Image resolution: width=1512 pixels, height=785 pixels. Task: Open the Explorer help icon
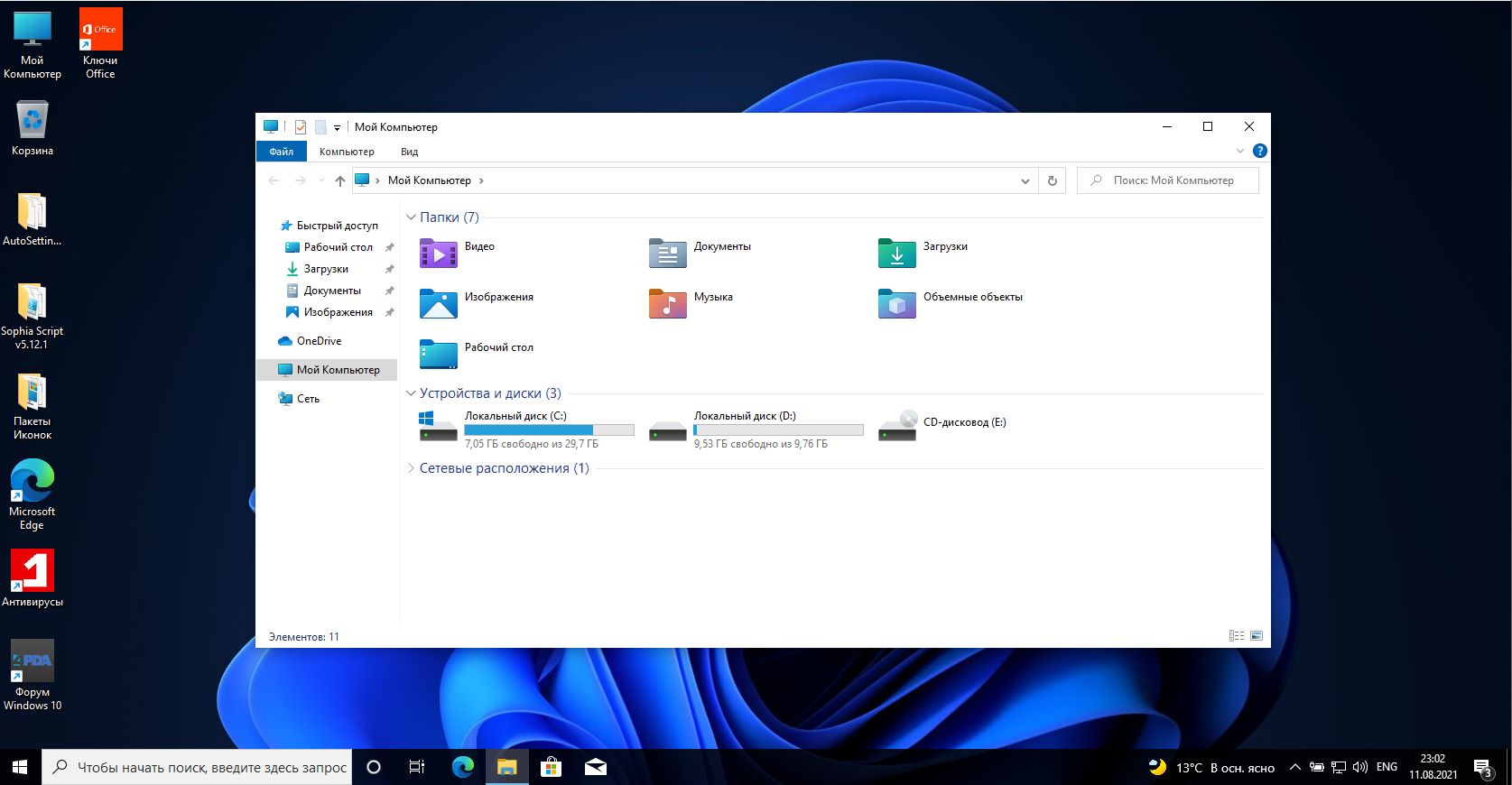pos(1260,151)
